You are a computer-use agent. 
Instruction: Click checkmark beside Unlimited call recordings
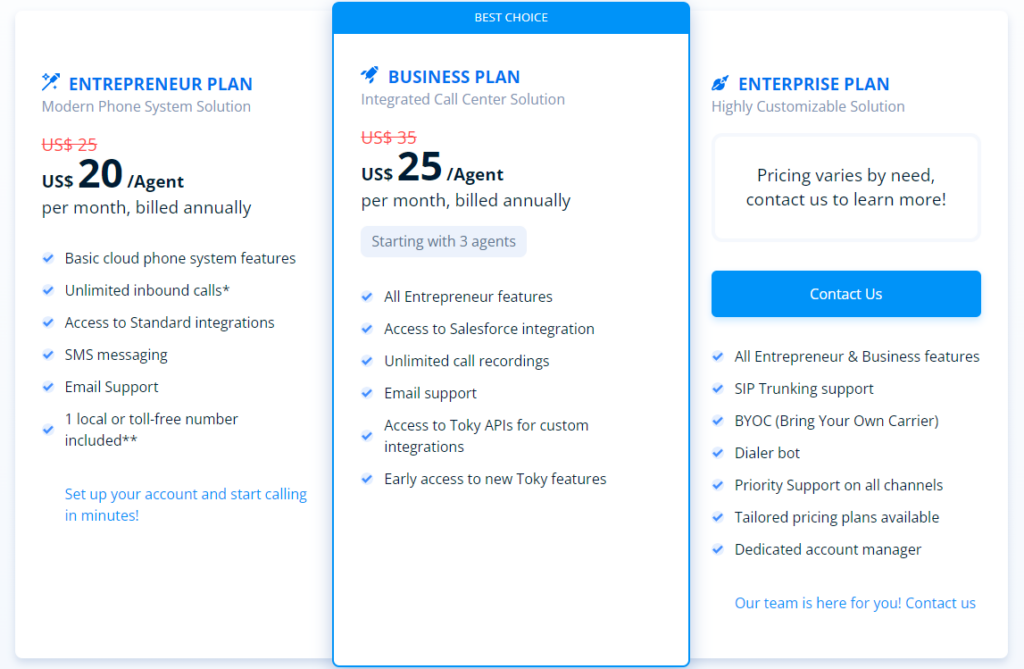point(367,361)
